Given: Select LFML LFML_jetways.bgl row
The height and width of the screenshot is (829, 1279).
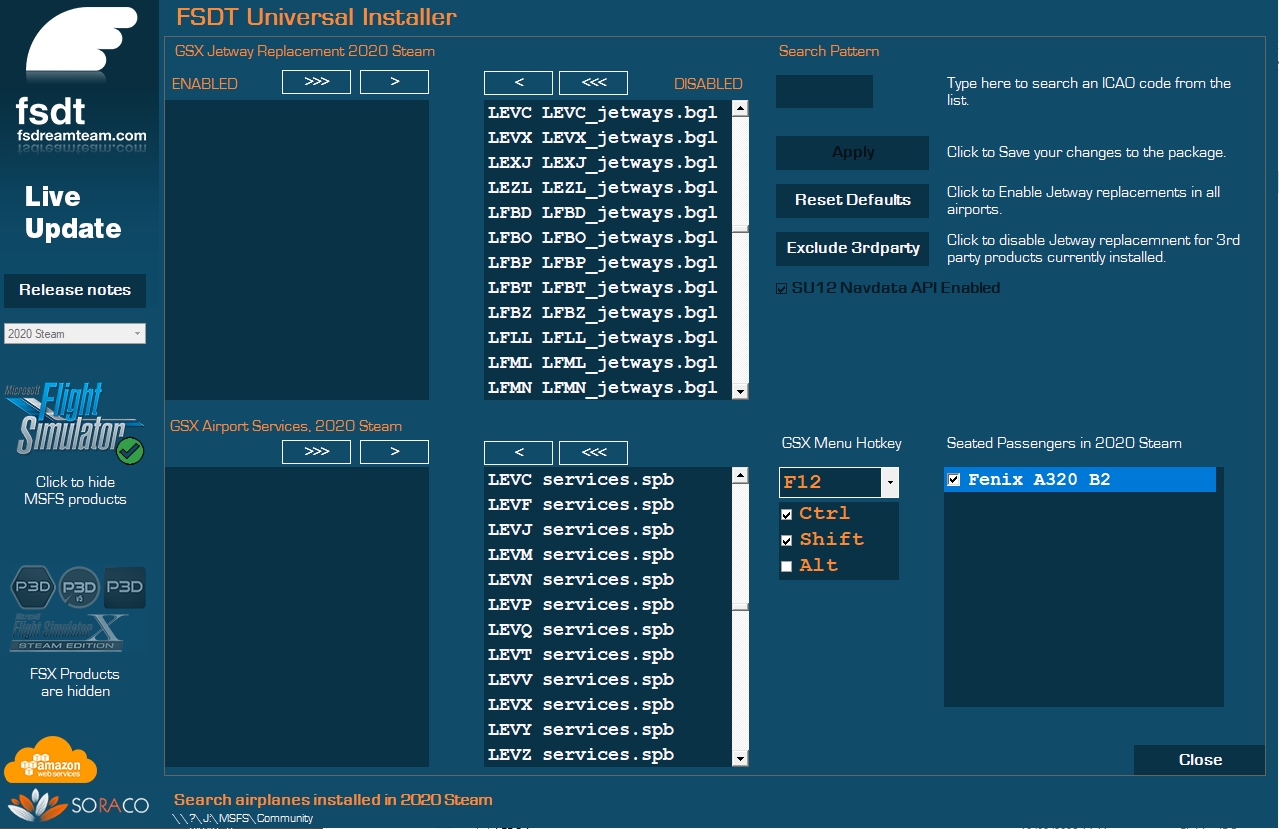Looking at the screenshot, I should pos(608,362).
